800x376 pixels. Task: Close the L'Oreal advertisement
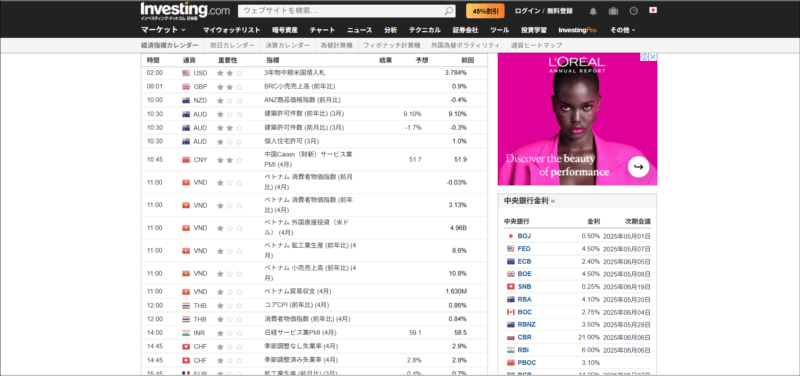point(653,57)
